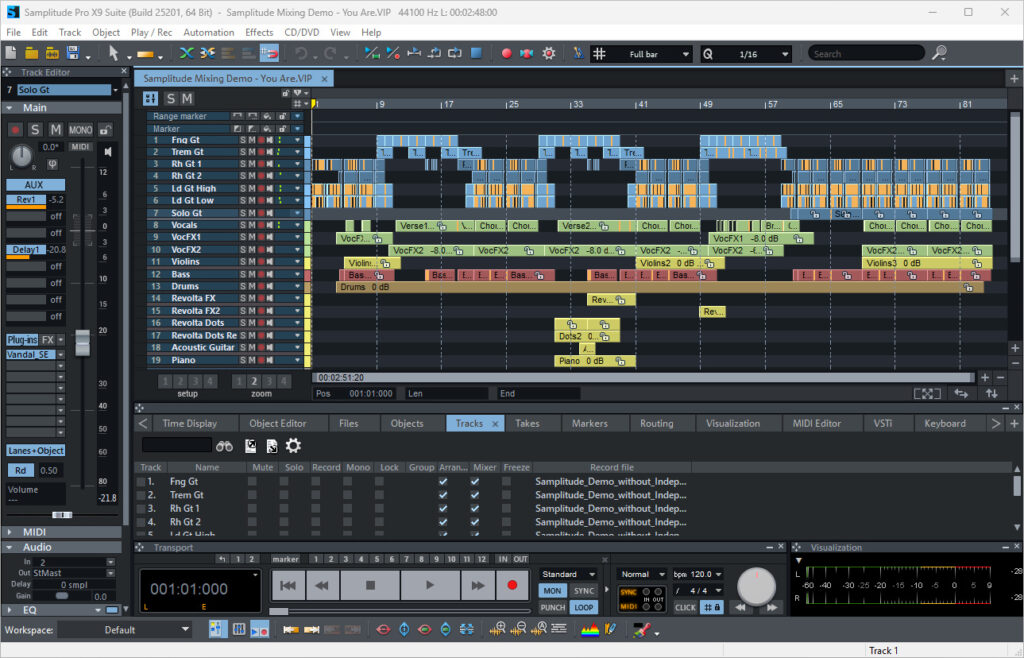The image size is (1024, 658).
Task: Solo the Vocals track in arranger
Action: 243,225
